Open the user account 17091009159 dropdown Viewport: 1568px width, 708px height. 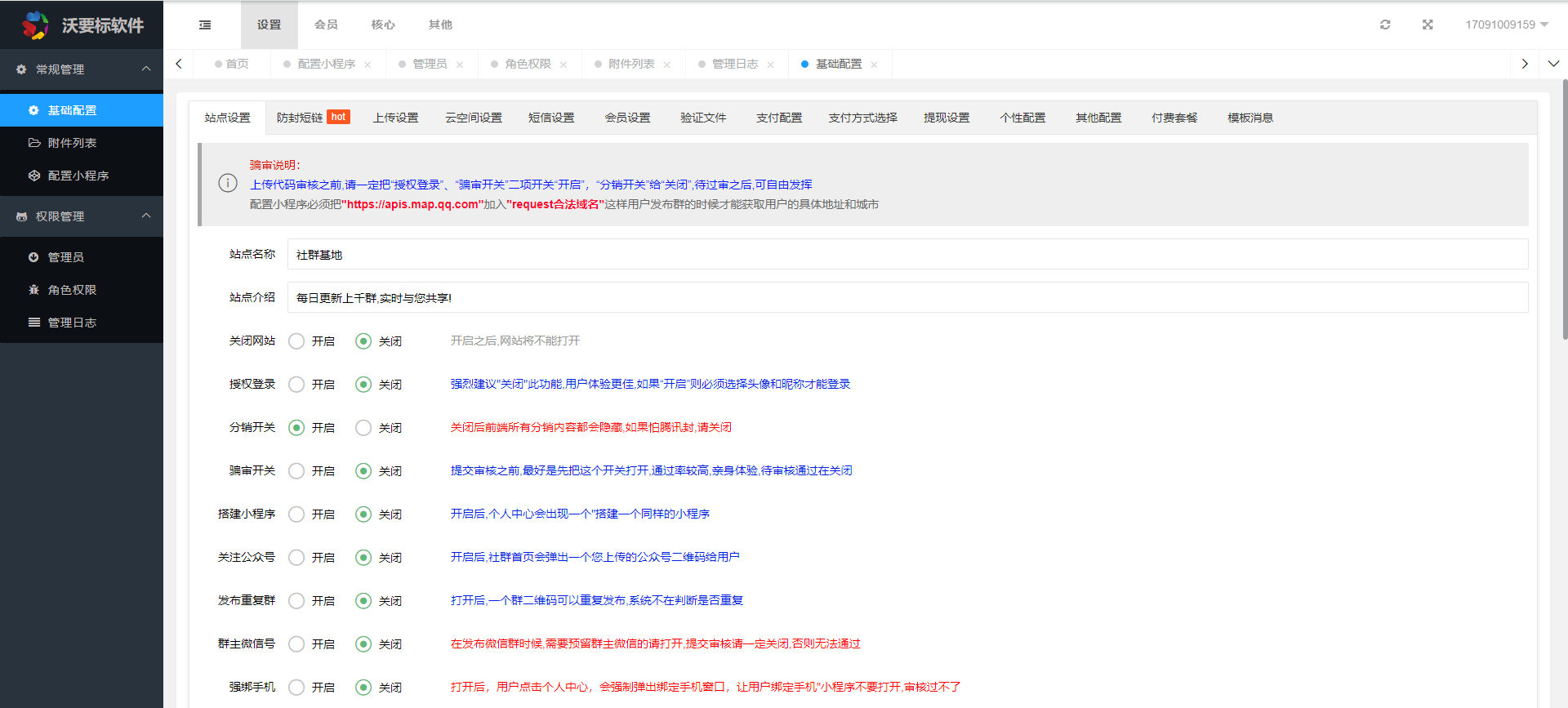click(1507, 24)
